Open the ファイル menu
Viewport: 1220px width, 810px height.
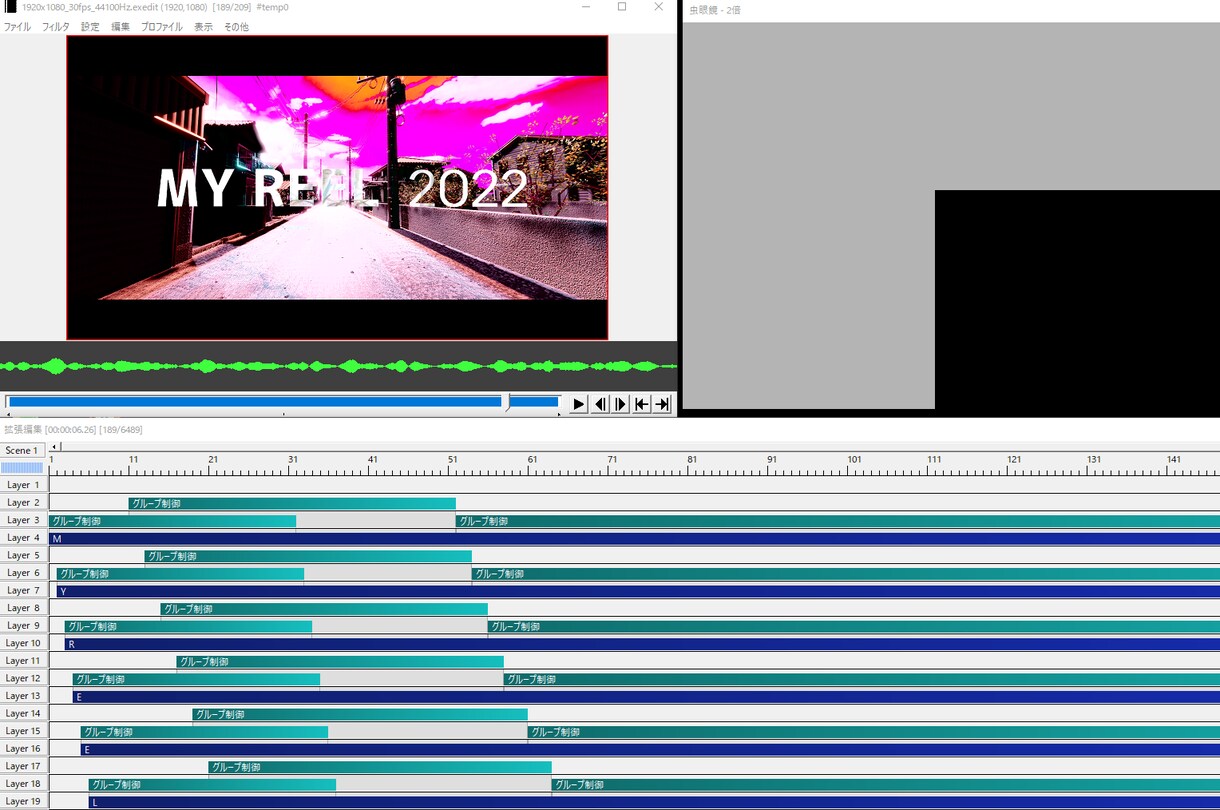point(17,27)
